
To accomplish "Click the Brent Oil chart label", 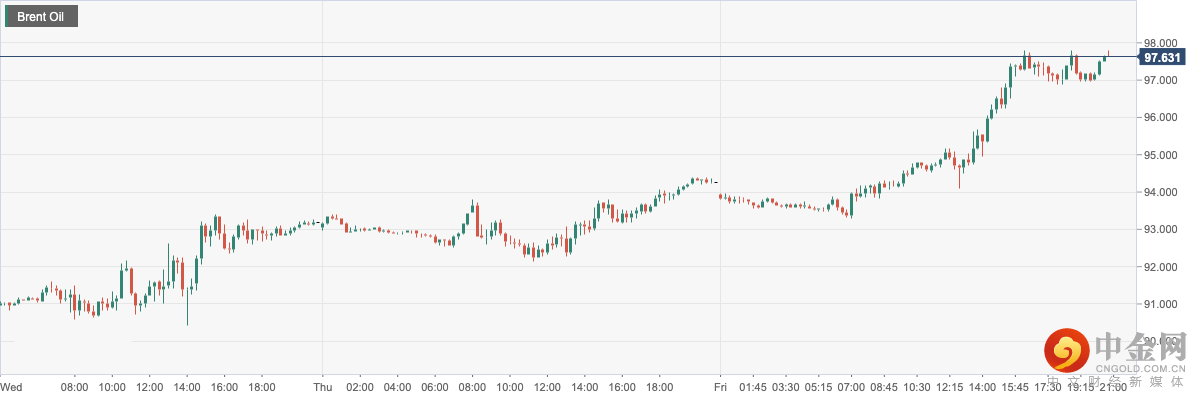I will [43, 16].
